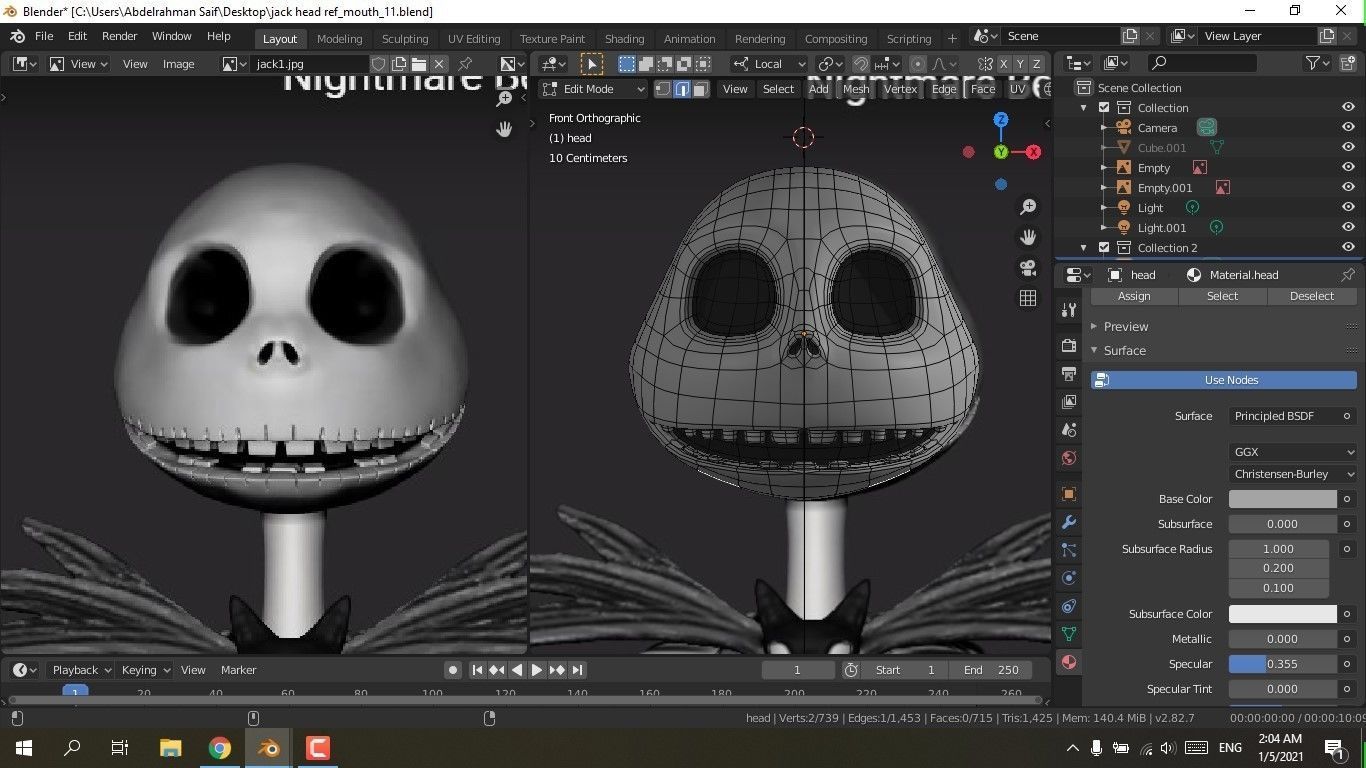Open the GGX distribution dropdown
This screenshot has height=768, width=1366.
(1293, 452)
